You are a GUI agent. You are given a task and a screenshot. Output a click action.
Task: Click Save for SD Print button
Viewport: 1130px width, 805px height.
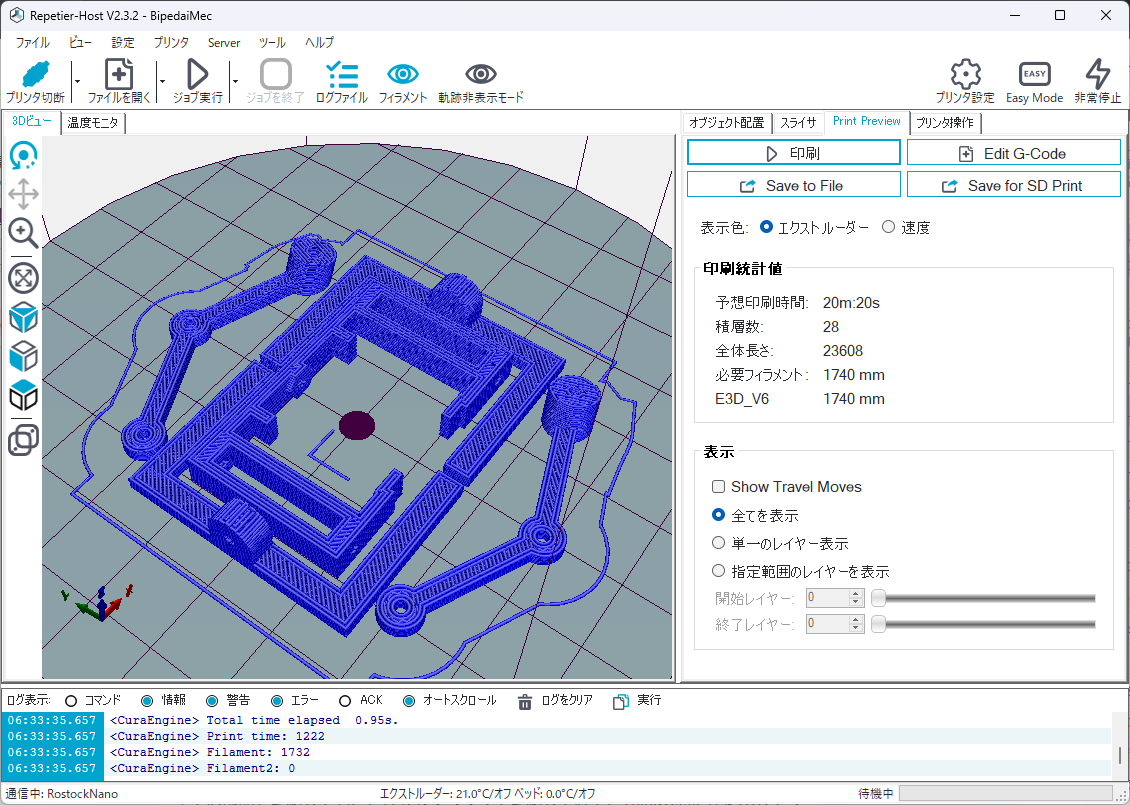click(1013, 185)
